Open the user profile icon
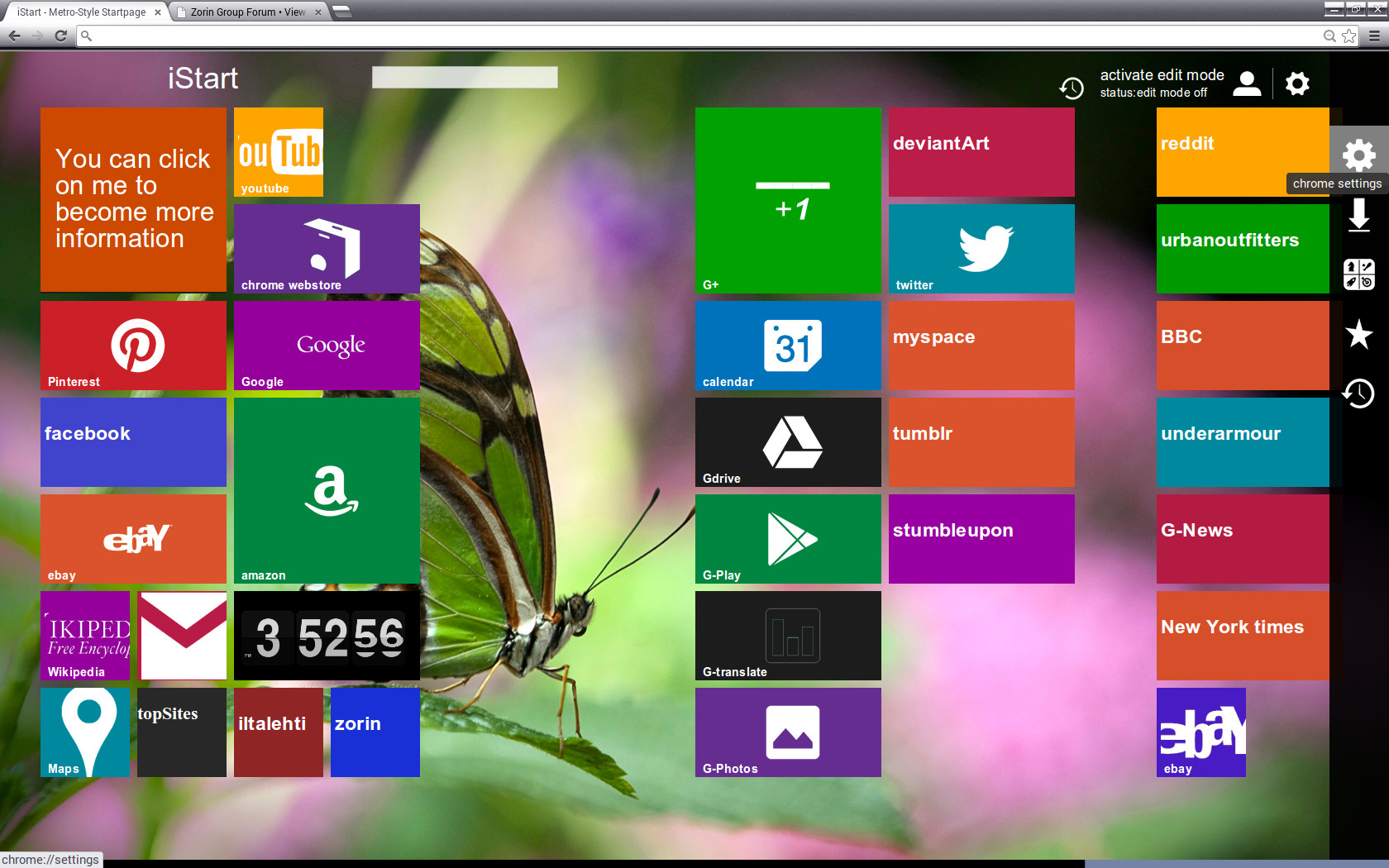This screenshot has width=1389, height=868. point(1247,83)
